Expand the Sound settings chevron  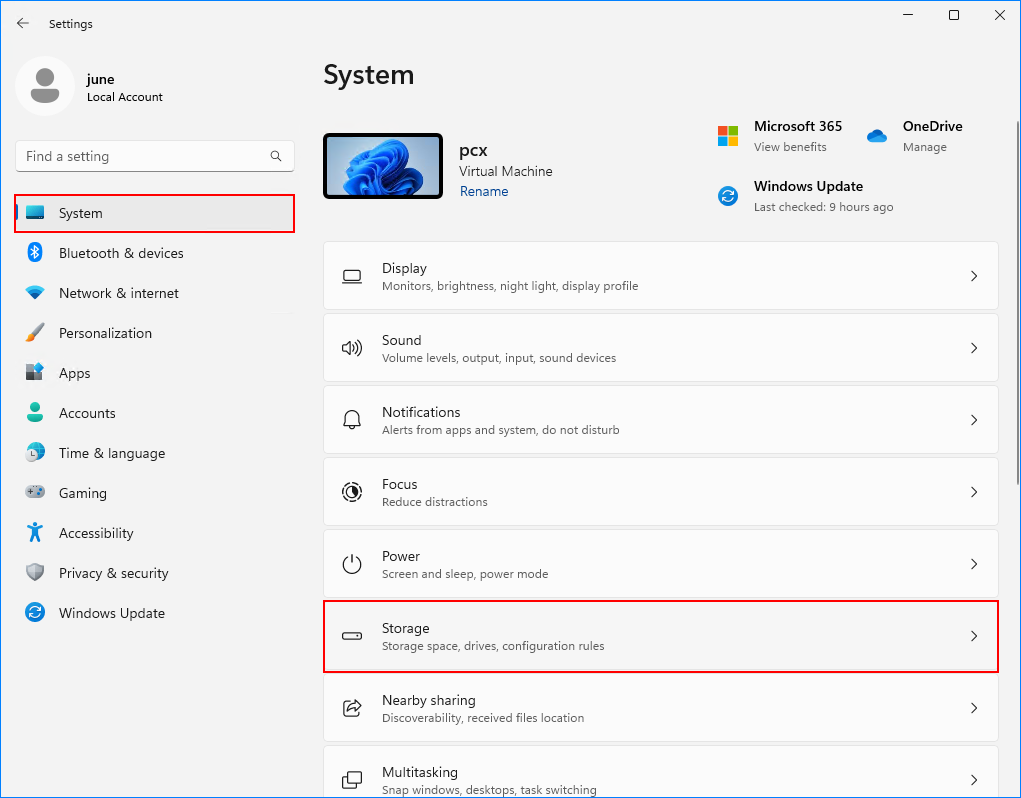point(974,348)
